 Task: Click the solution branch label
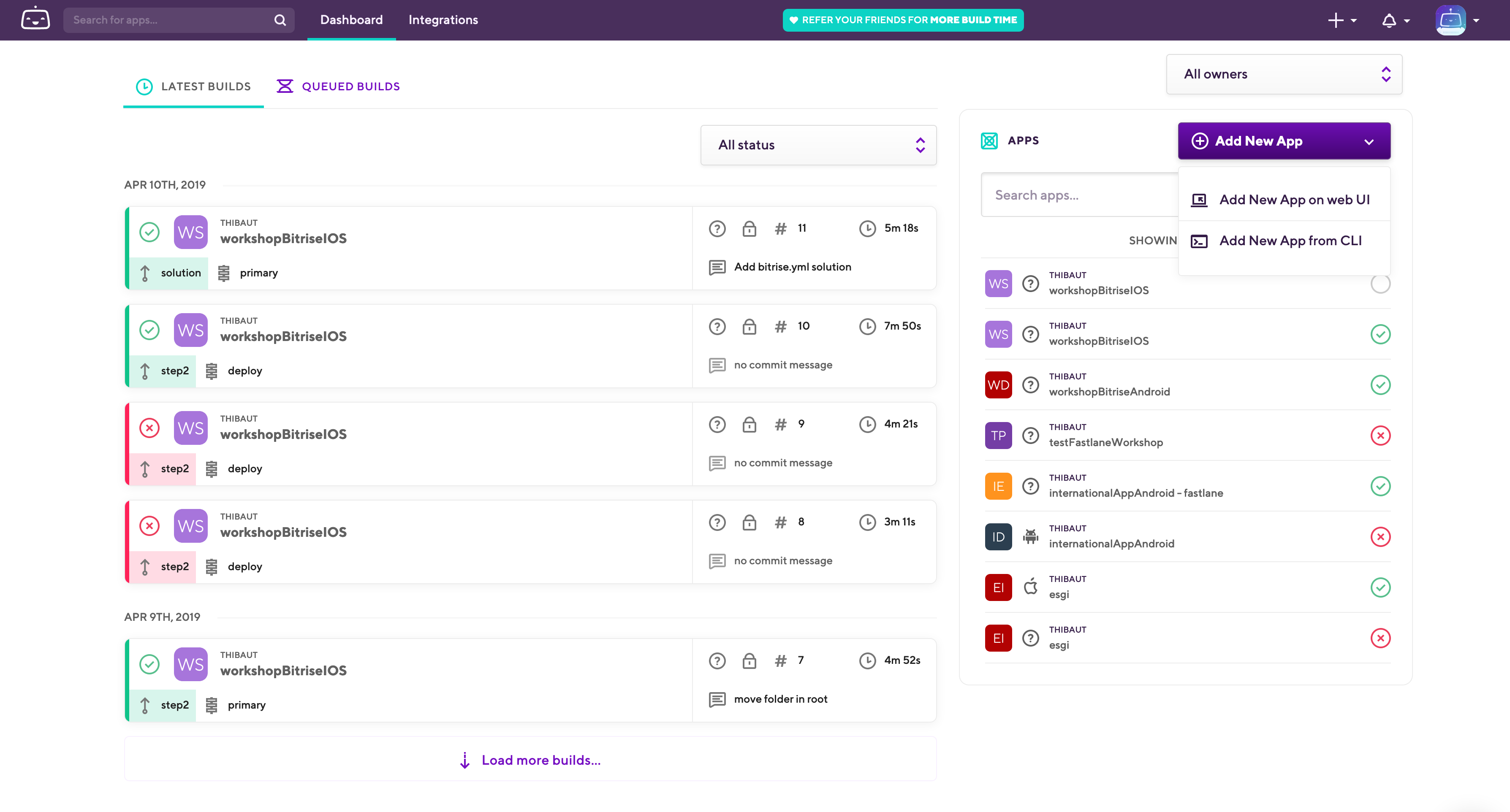(x=181, y=273)
